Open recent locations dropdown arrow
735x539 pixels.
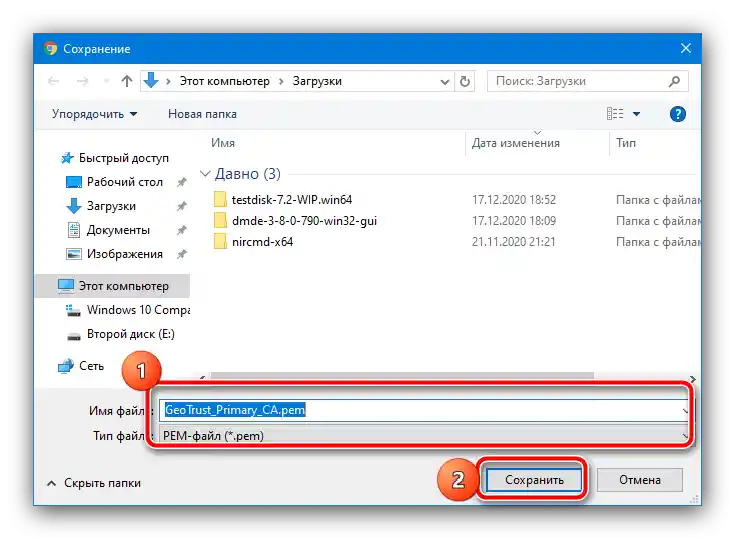pos(106,82)
